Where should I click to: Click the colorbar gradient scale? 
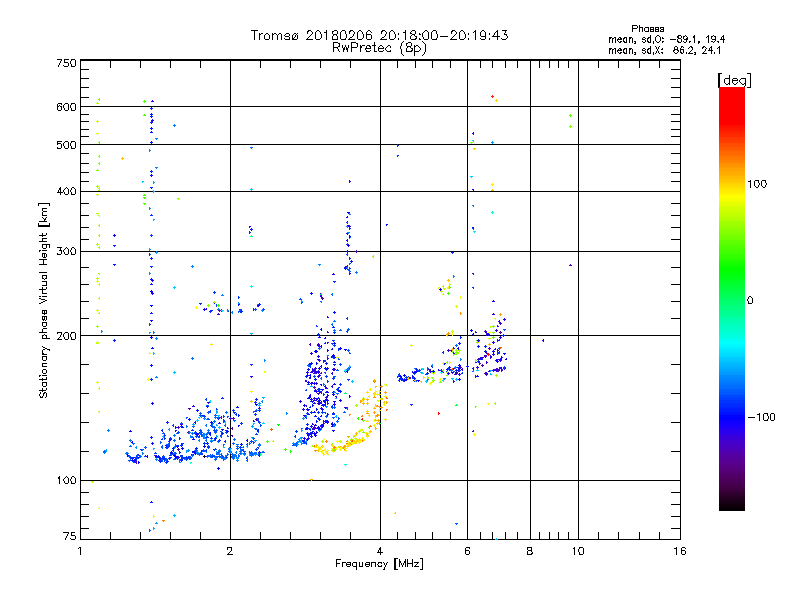(732, 298)
